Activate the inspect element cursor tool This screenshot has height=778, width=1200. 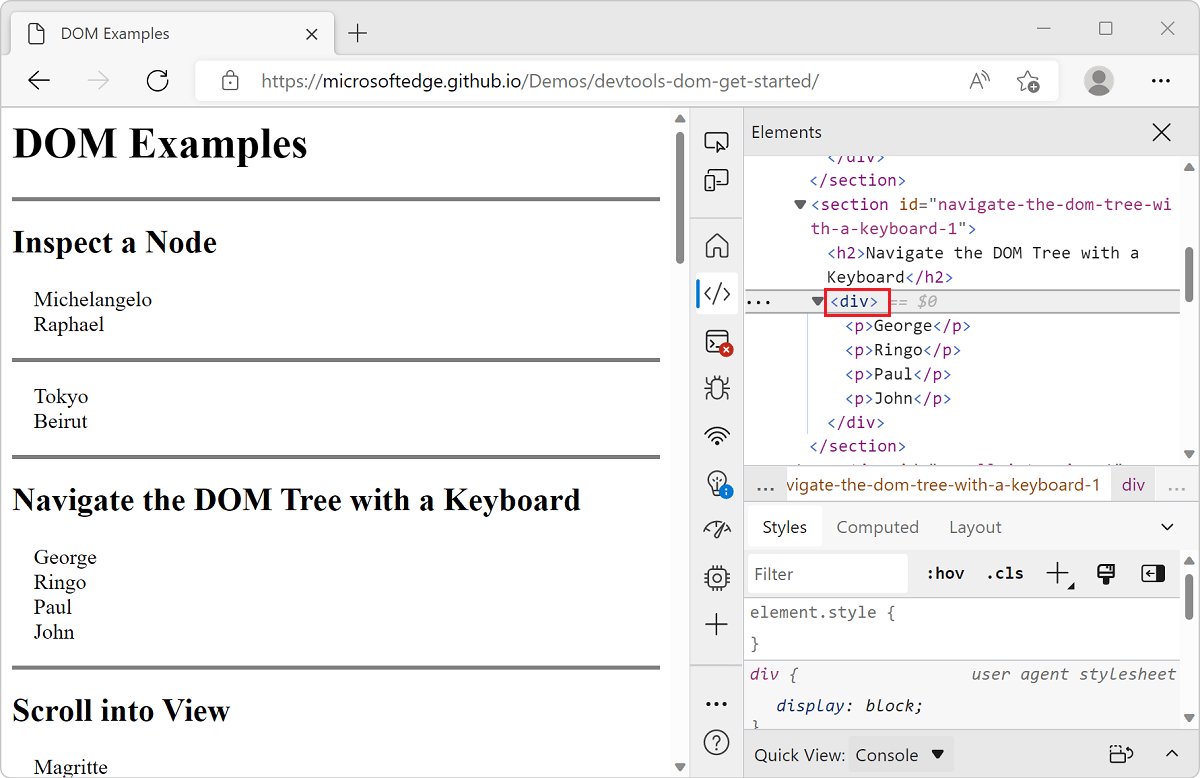click(716, 141)
